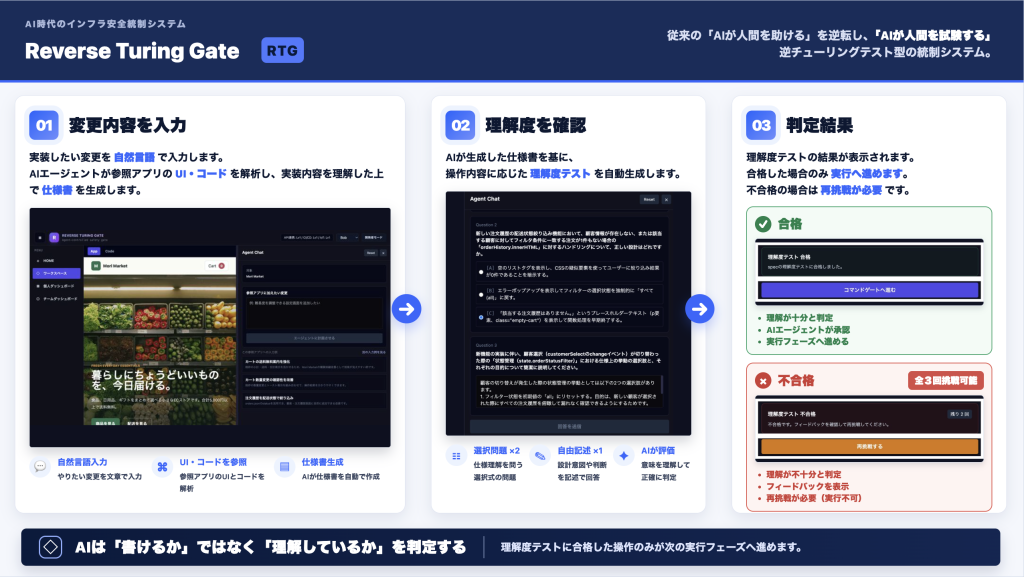Click Reset in the step 02 Agent Chat

(649, 199)
